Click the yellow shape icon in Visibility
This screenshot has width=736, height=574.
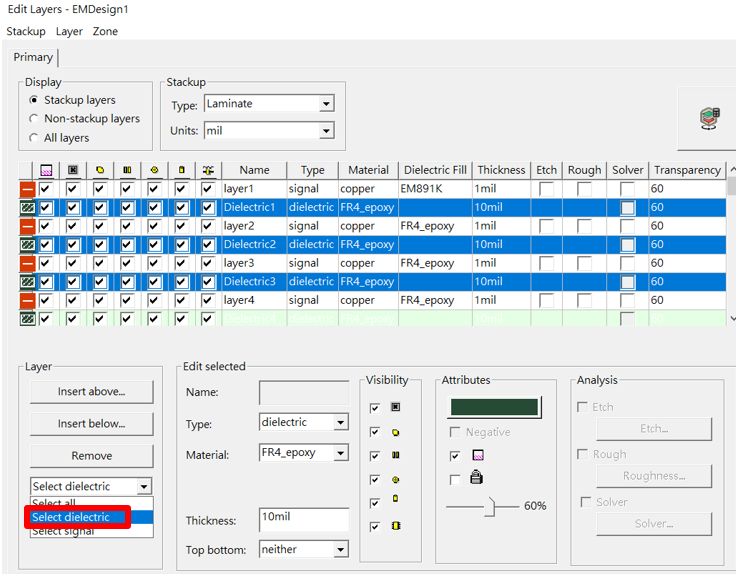click(x=396, y=432)
